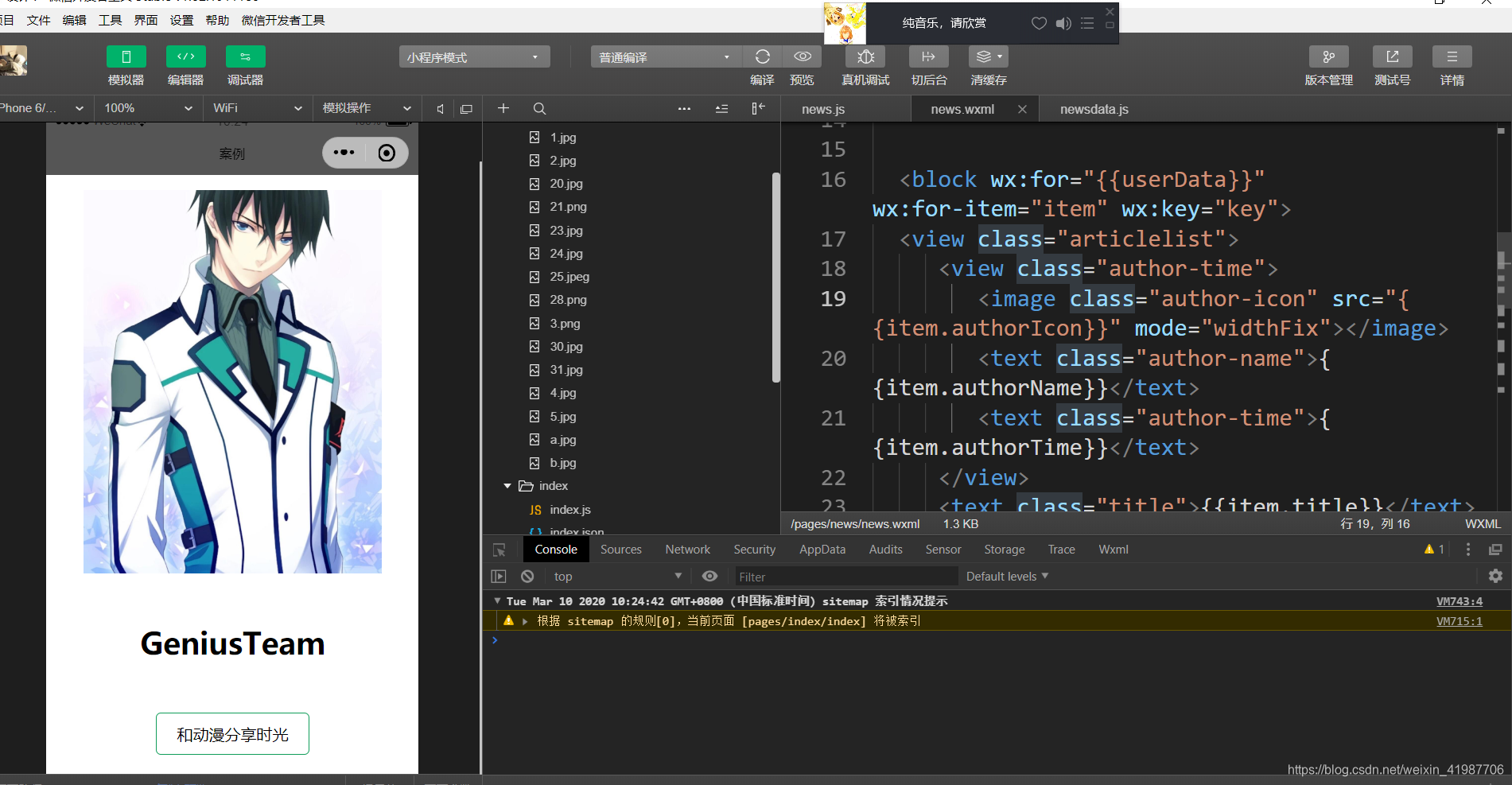The width and height of the screenshot is (1512, 785).
Task: Click the inspect element icon in devtools
Action: 499,550
